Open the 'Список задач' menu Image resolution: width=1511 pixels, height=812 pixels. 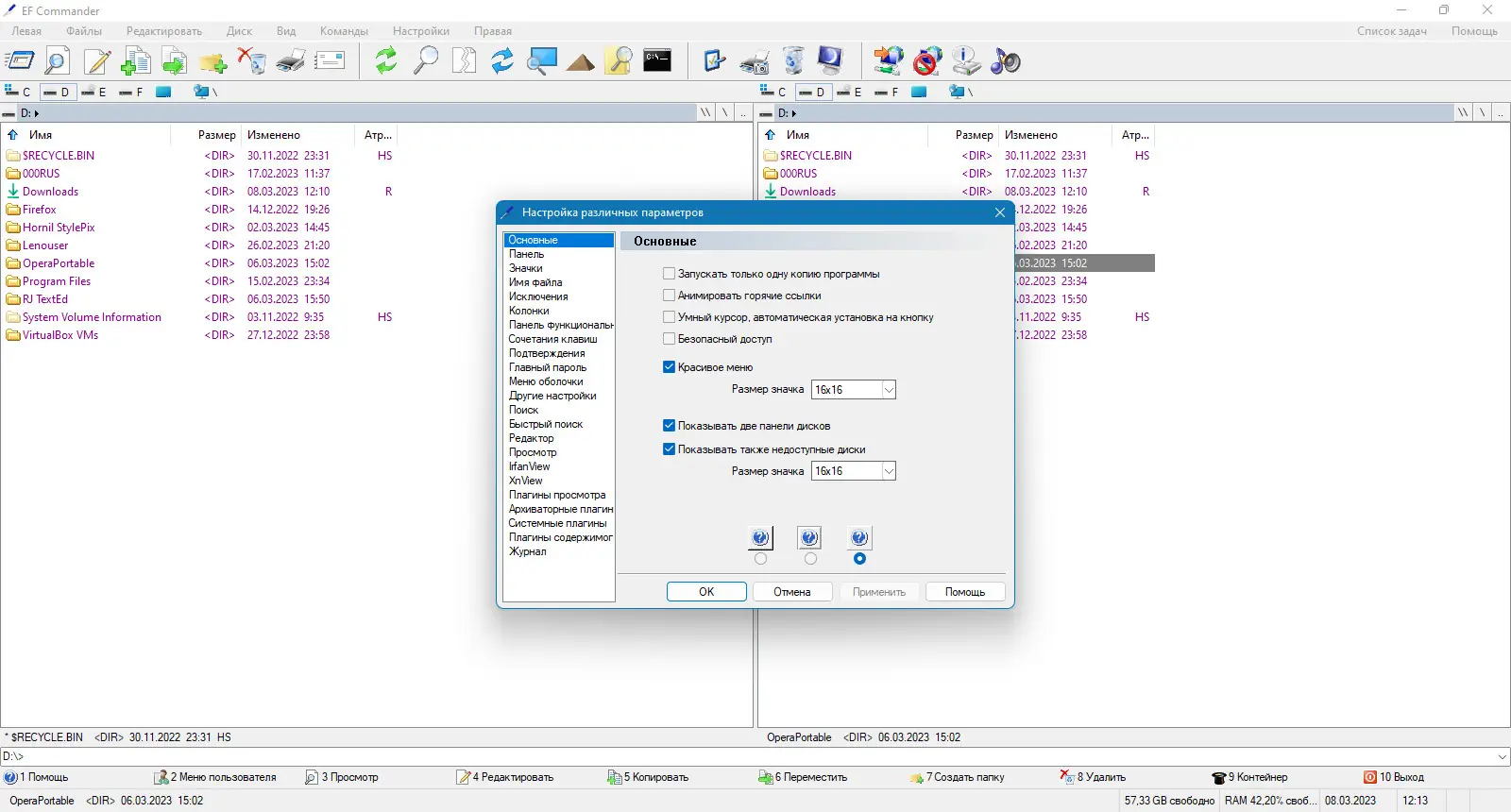pos(1392,31)
